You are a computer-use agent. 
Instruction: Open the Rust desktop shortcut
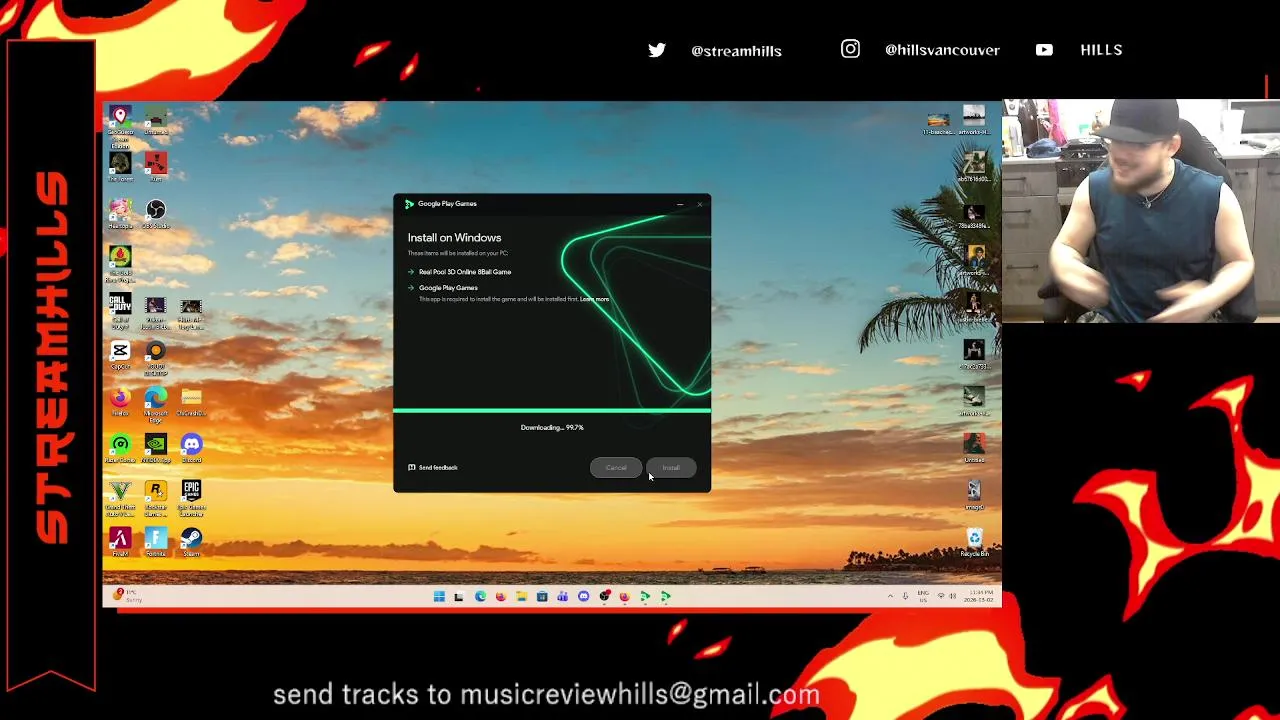(x=155, y=166)
